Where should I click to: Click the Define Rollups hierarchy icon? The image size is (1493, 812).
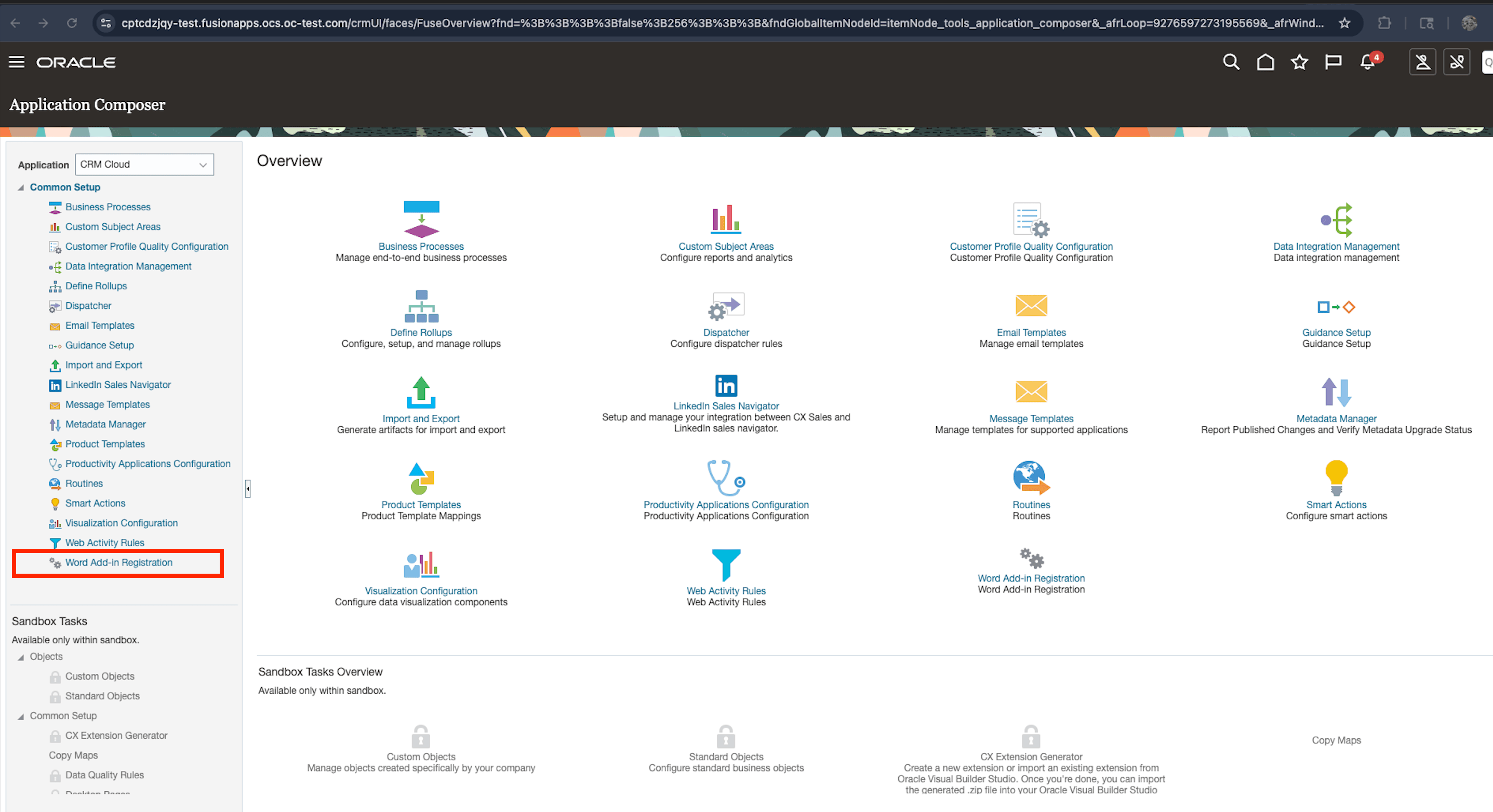pyautogui.click(x=421, y=306)
